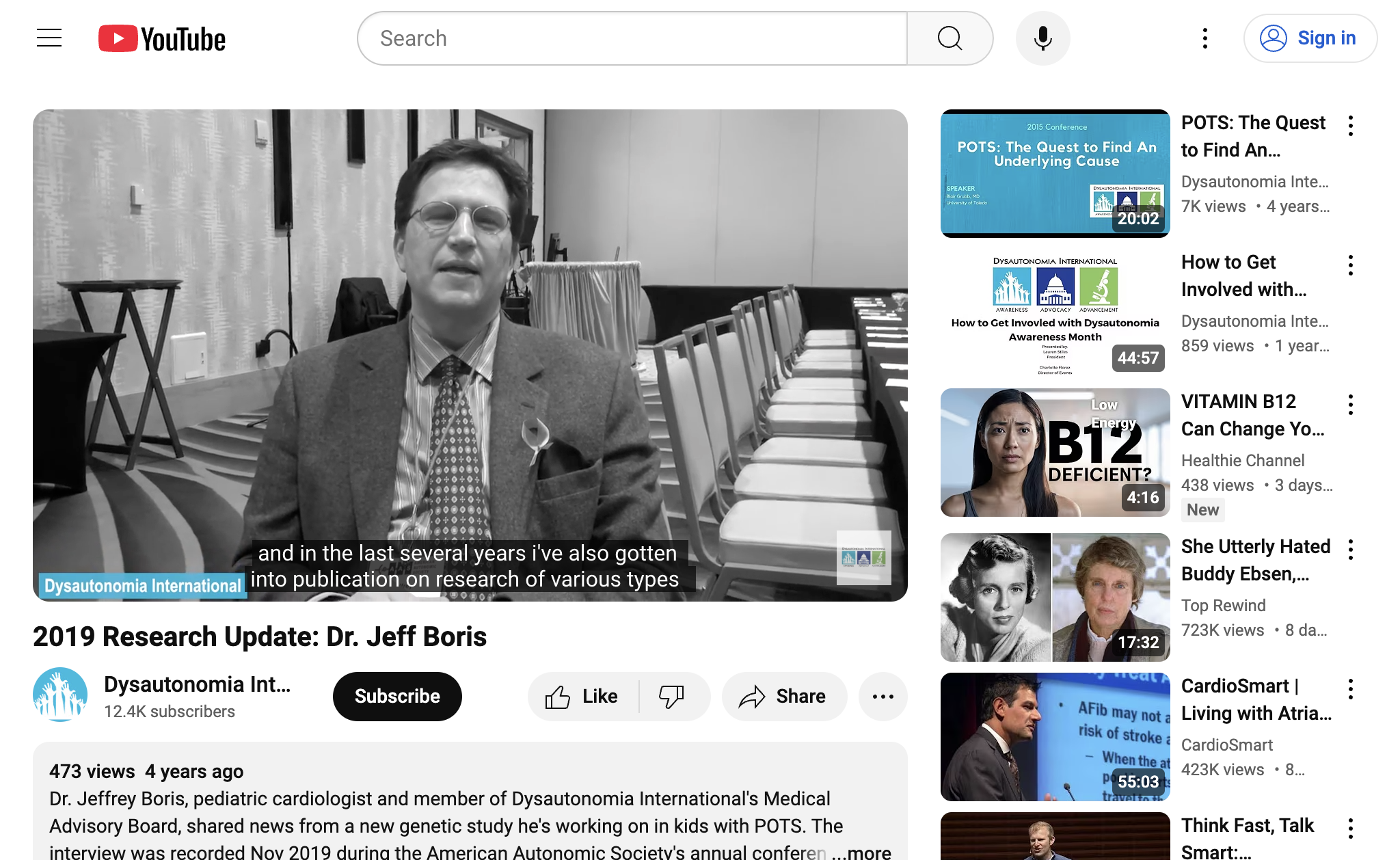Open options for POTS: The Quest video
Viewport: 1400px width, 860px height.
[x=1351, y=126]
